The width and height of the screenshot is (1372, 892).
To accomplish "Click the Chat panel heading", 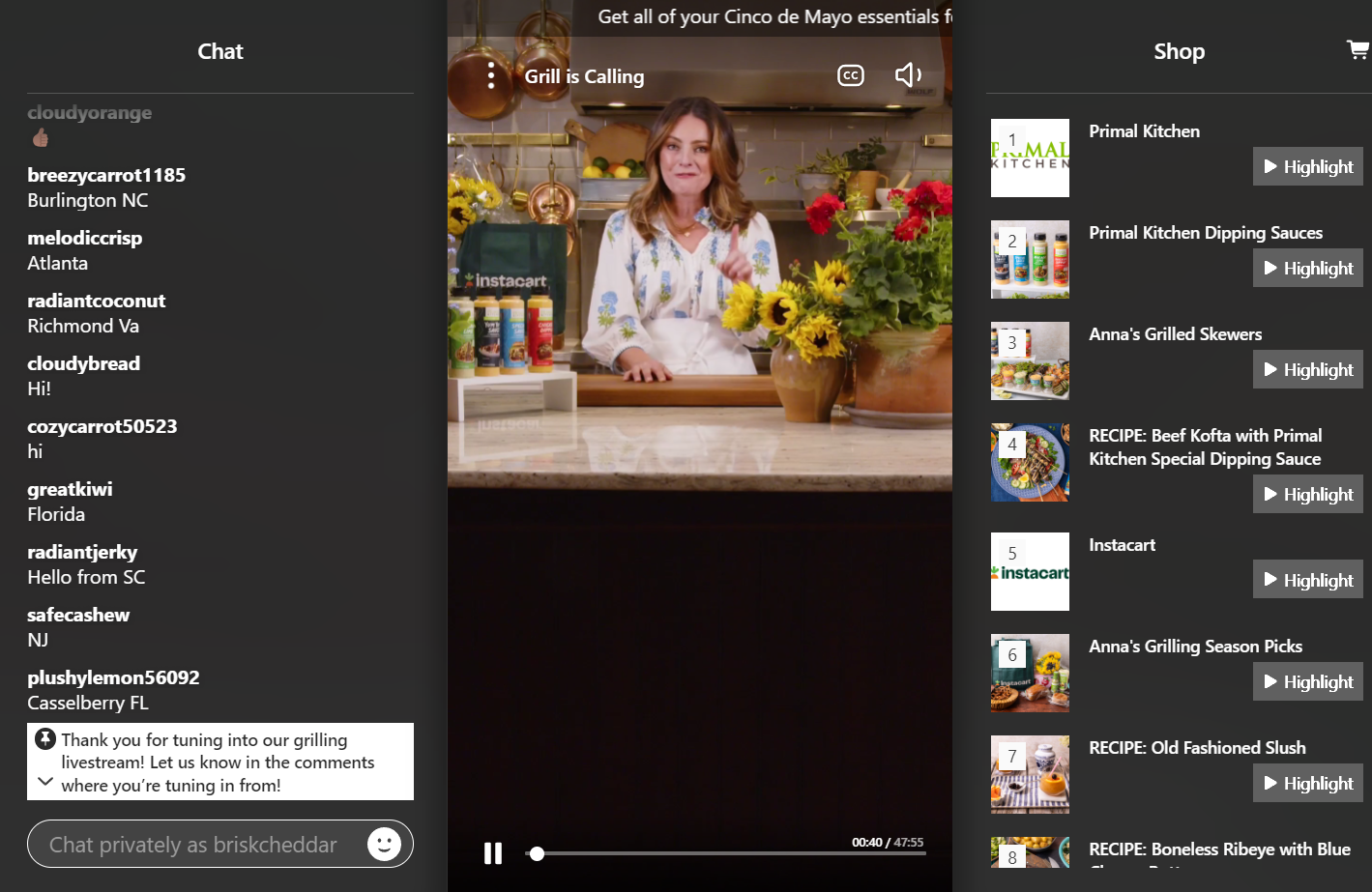I will [220, 51].
